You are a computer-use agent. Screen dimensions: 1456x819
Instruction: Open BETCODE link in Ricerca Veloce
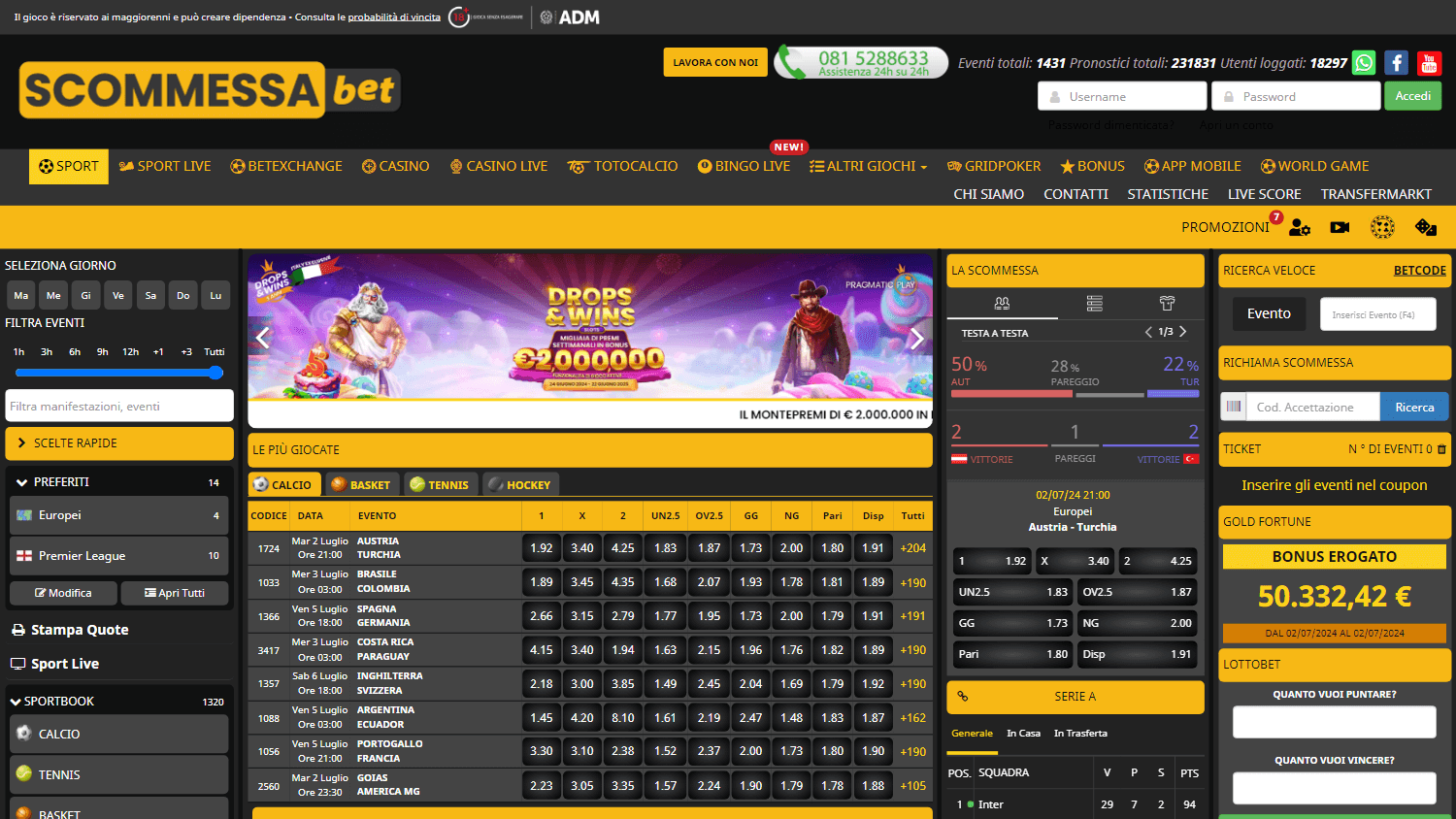point(1419,271)
